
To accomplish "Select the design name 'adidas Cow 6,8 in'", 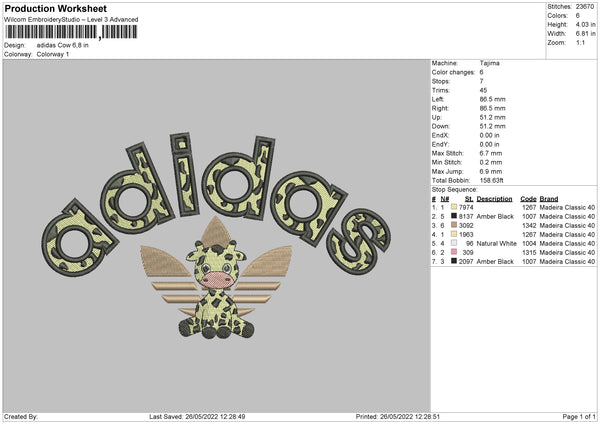I will pos(62,45).
